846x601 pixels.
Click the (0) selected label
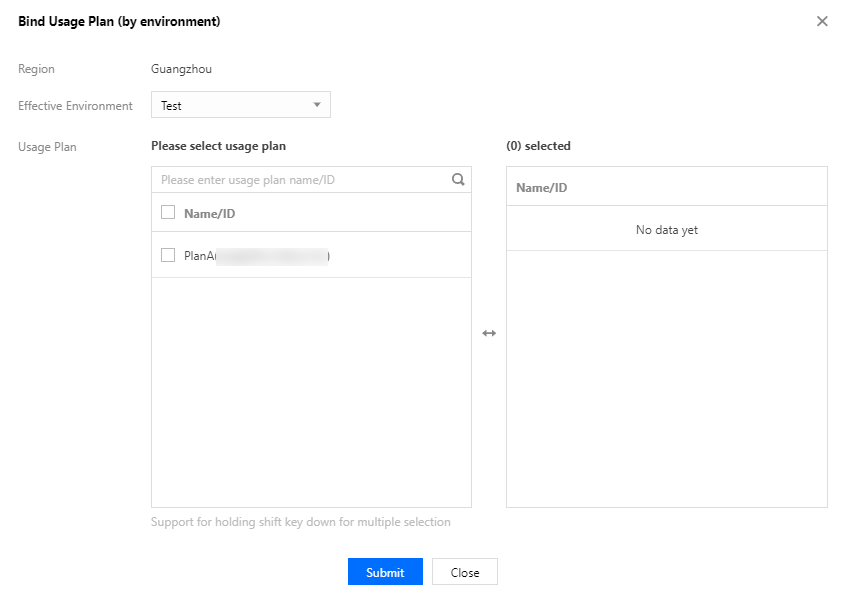(x=538, y=146)
